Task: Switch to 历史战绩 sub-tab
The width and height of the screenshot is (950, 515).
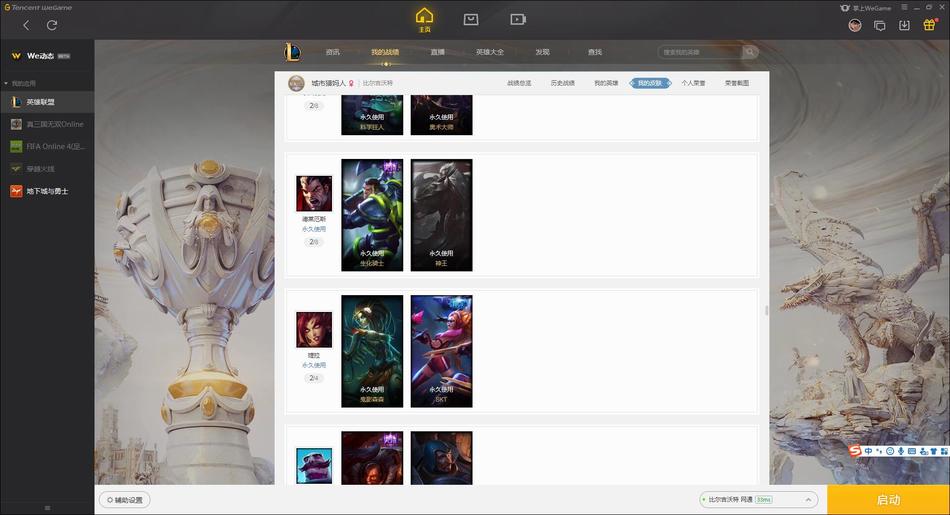Action: (563, 83)
